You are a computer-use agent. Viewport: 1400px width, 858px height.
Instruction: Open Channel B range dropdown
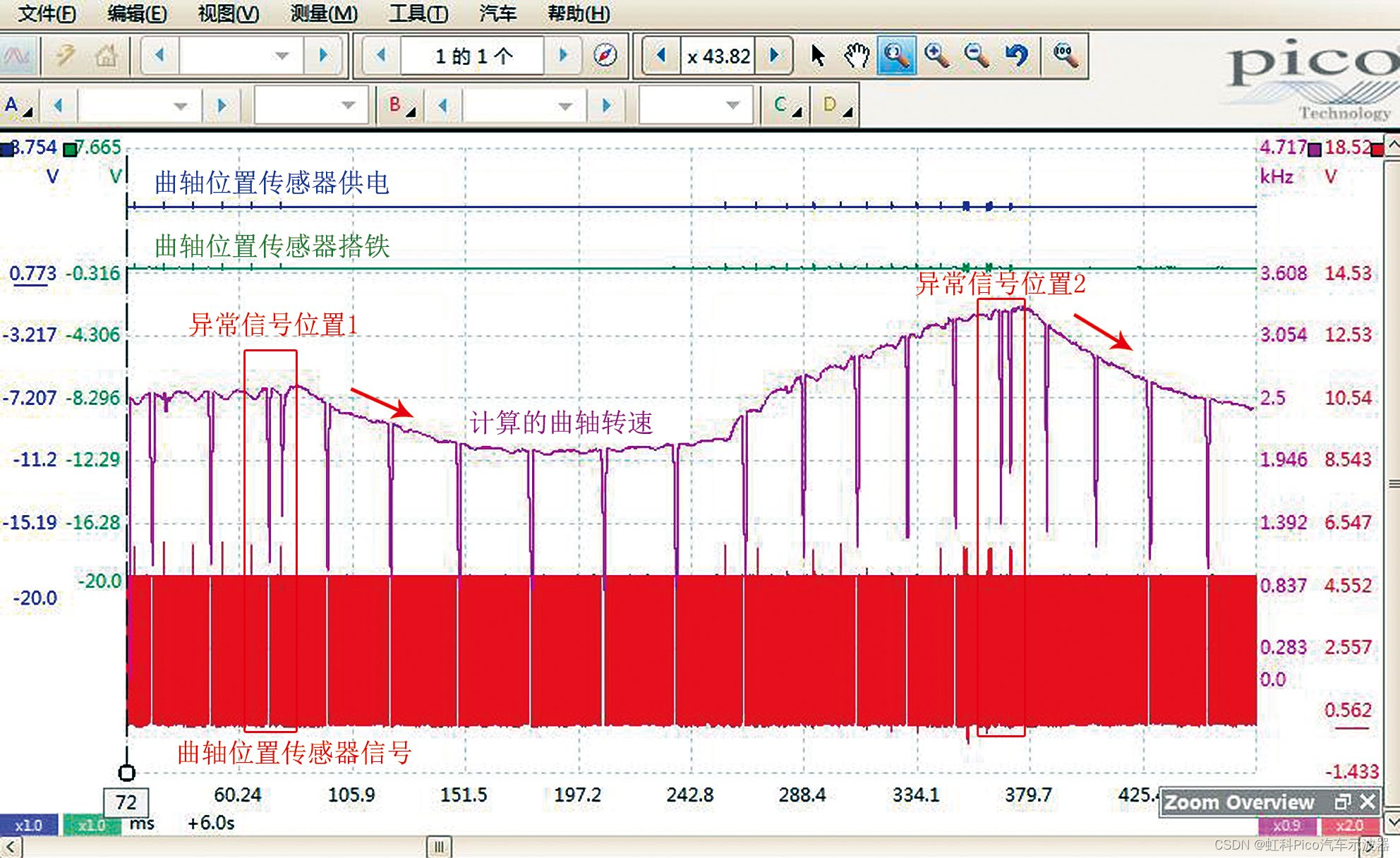pos(565,106)
